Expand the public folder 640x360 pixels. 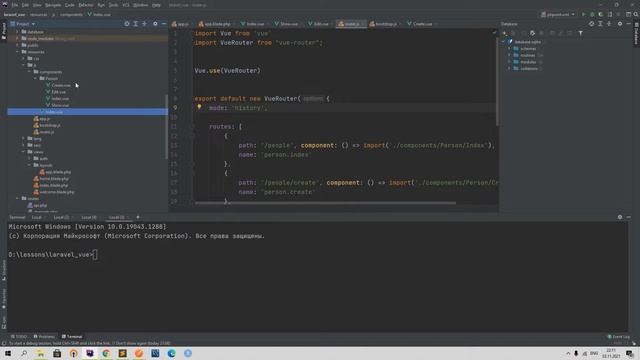click(x=17, y=45)
